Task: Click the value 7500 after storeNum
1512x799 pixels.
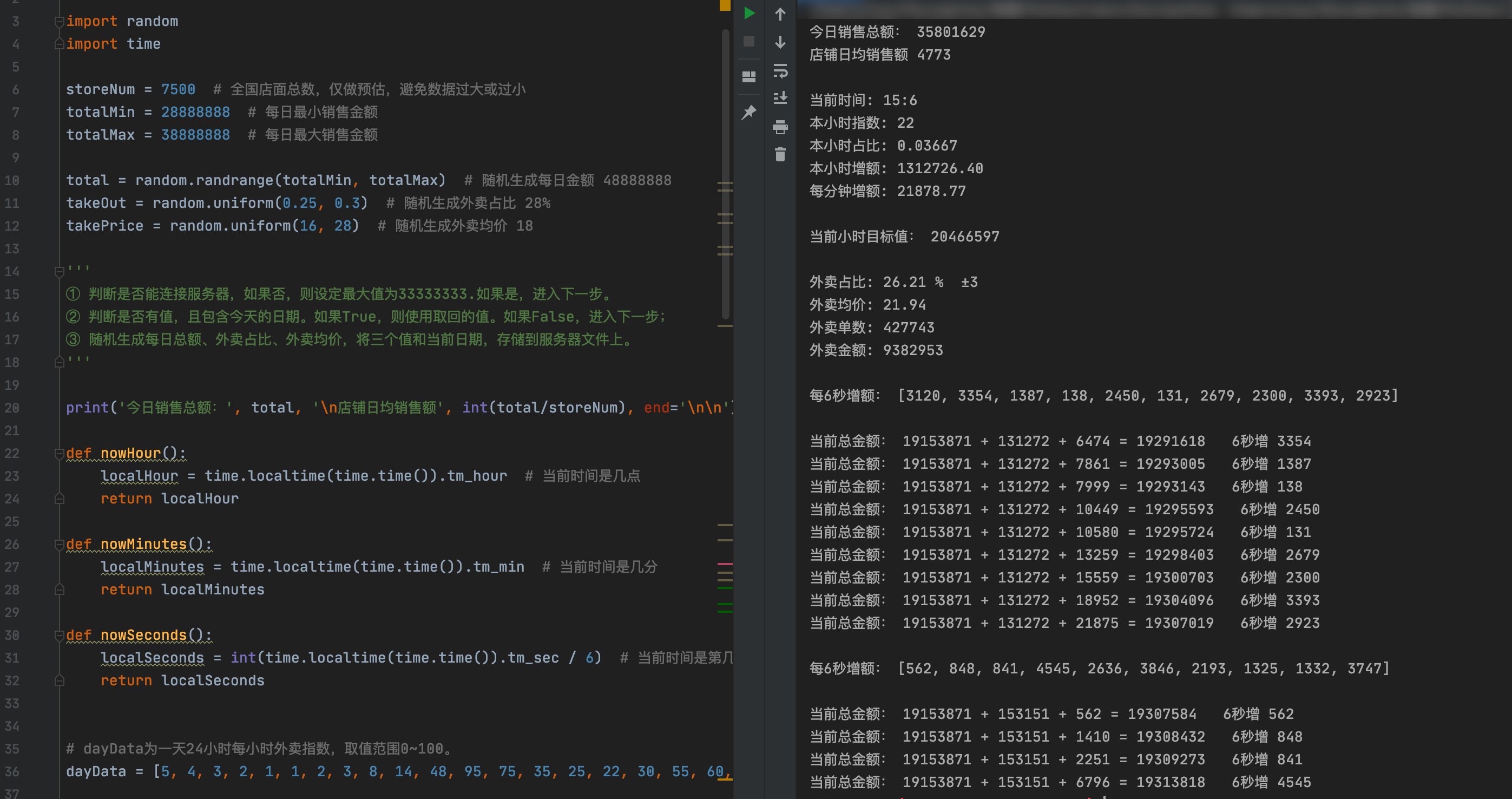Action: click(x=178, y=89)
